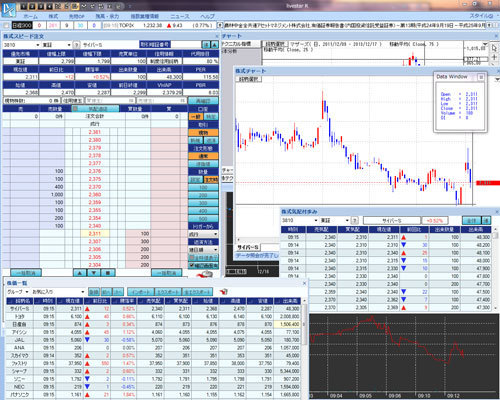Click the application logo button
Screen dimensions: 500x400
[x=8, y=9]
